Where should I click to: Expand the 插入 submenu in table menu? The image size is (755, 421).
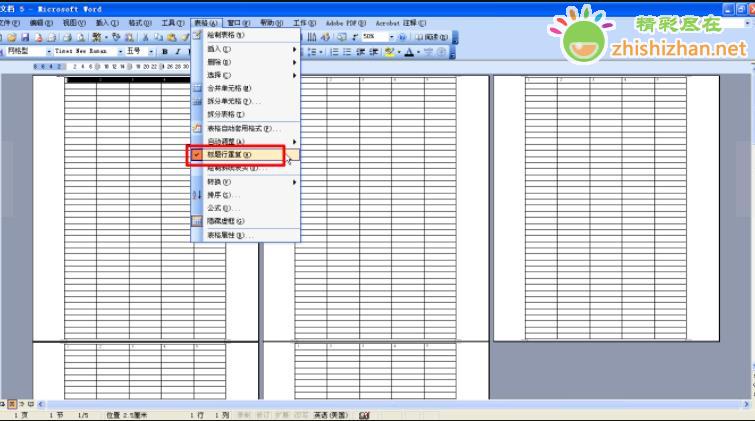(x=246, y=49)
